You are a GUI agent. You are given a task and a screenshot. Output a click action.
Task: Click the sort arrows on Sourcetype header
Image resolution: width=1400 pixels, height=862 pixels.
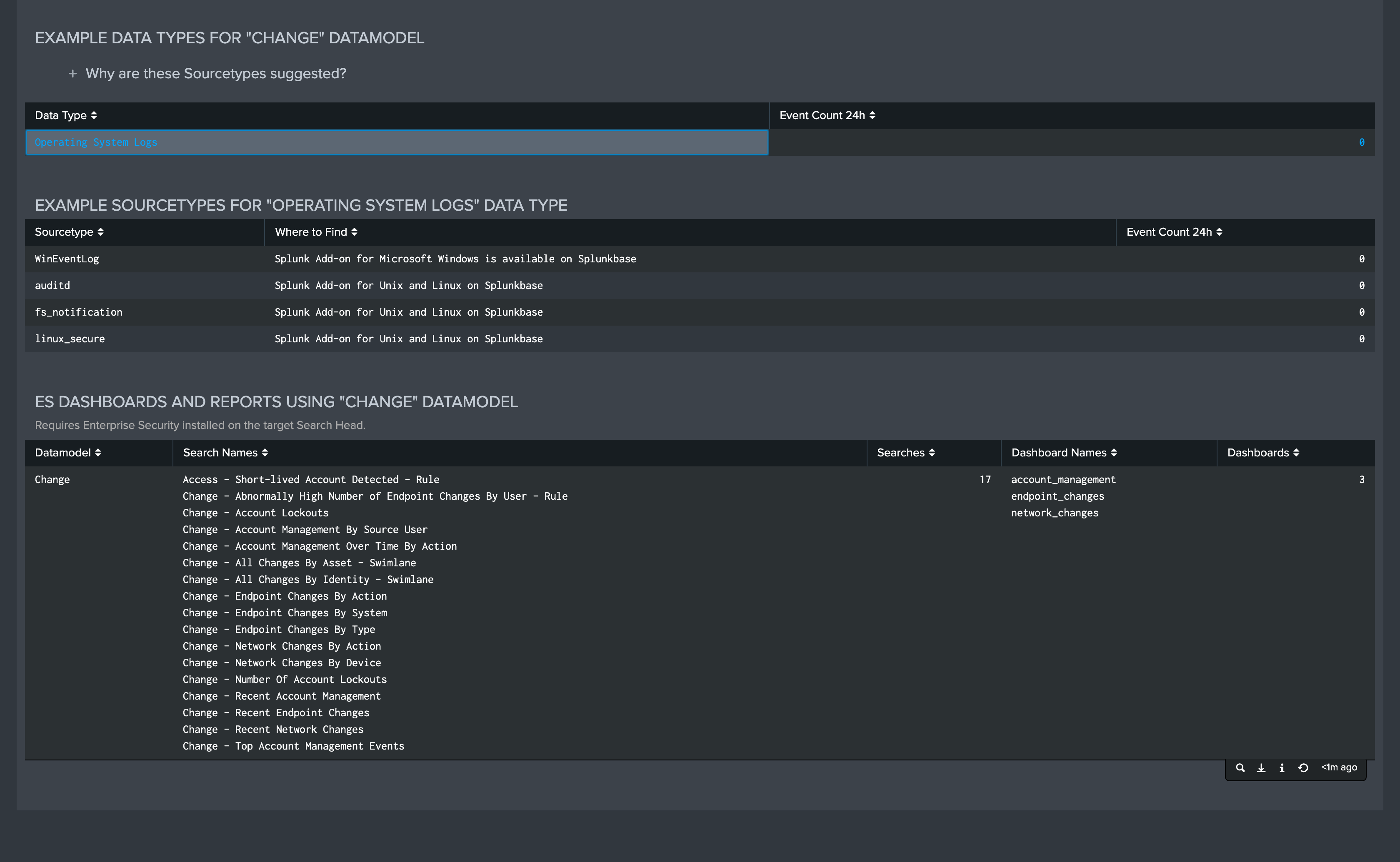pos(101,232)
